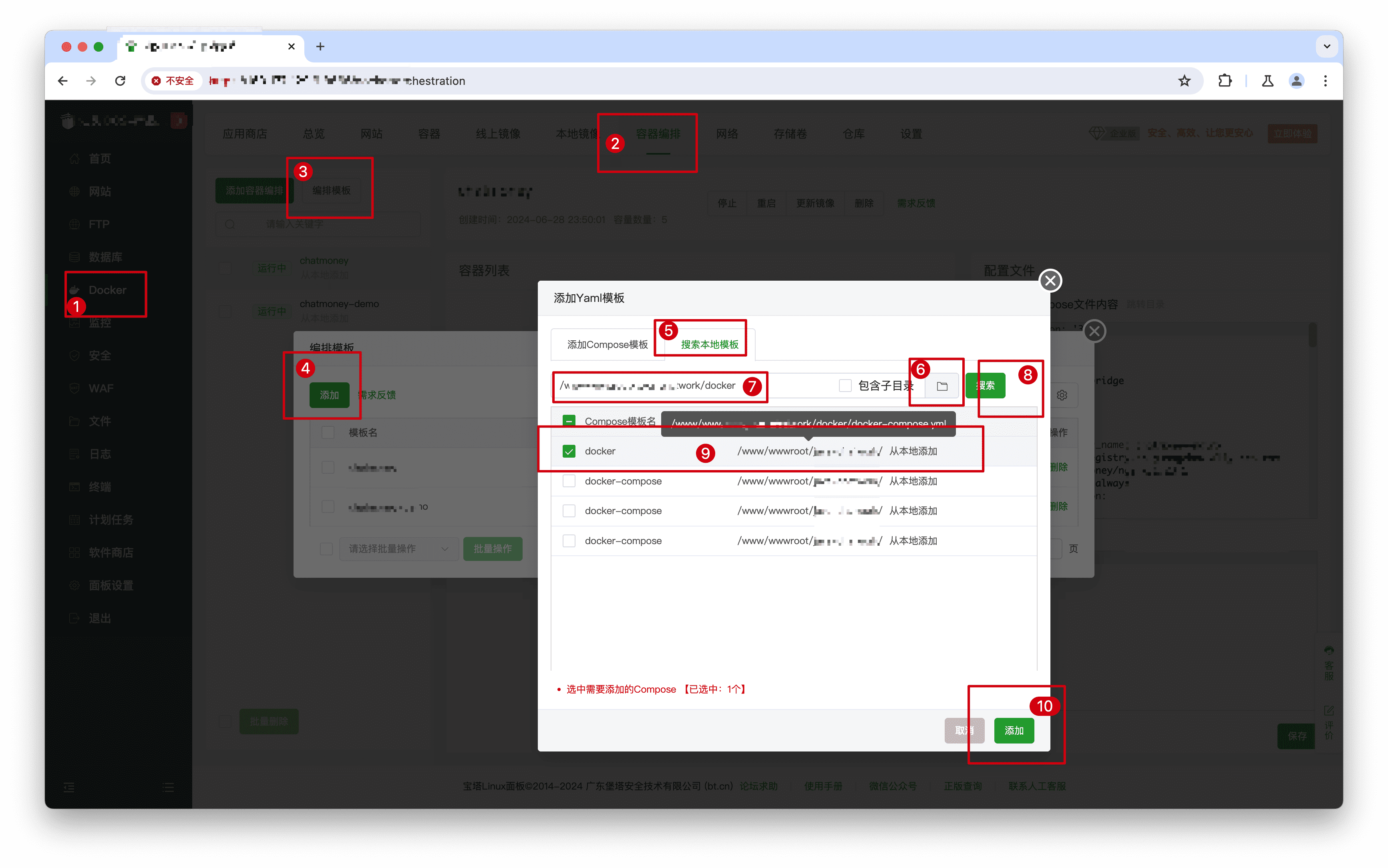Reload the page with refresh icon
Screen dimensions: 1388x868
click(120, 81)
